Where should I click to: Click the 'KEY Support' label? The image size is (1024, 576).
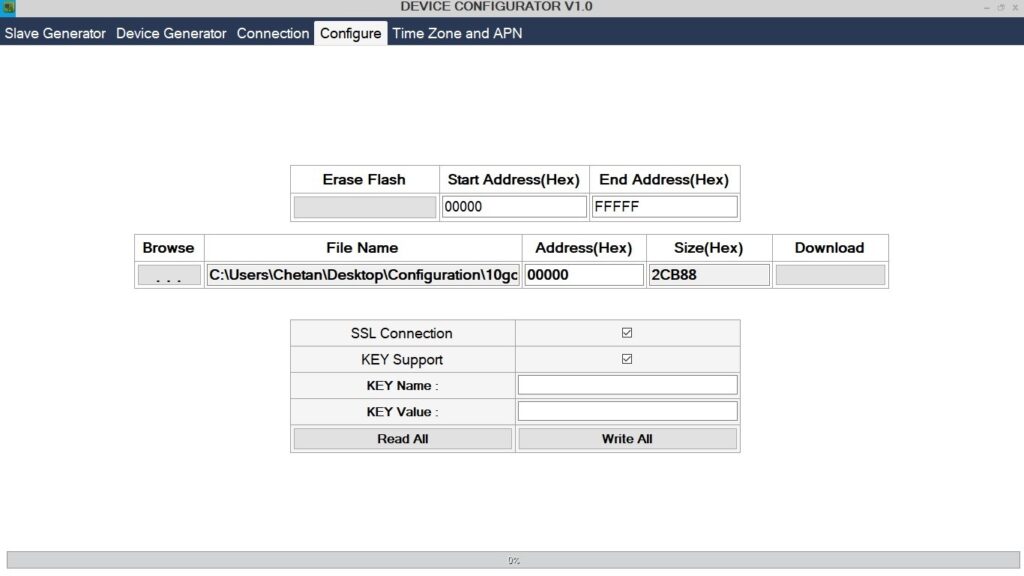click(402, 359)
